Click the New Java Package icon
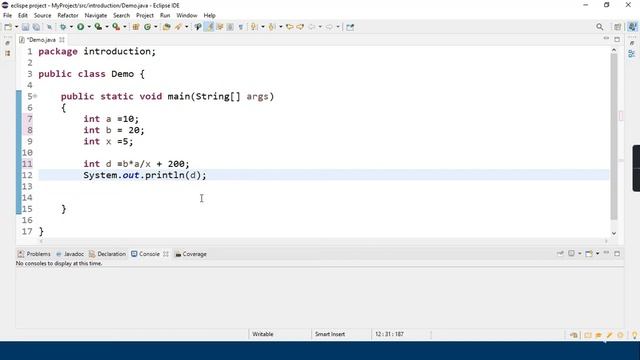This screenshot has width=640, height=360. (x=136, y=27)
